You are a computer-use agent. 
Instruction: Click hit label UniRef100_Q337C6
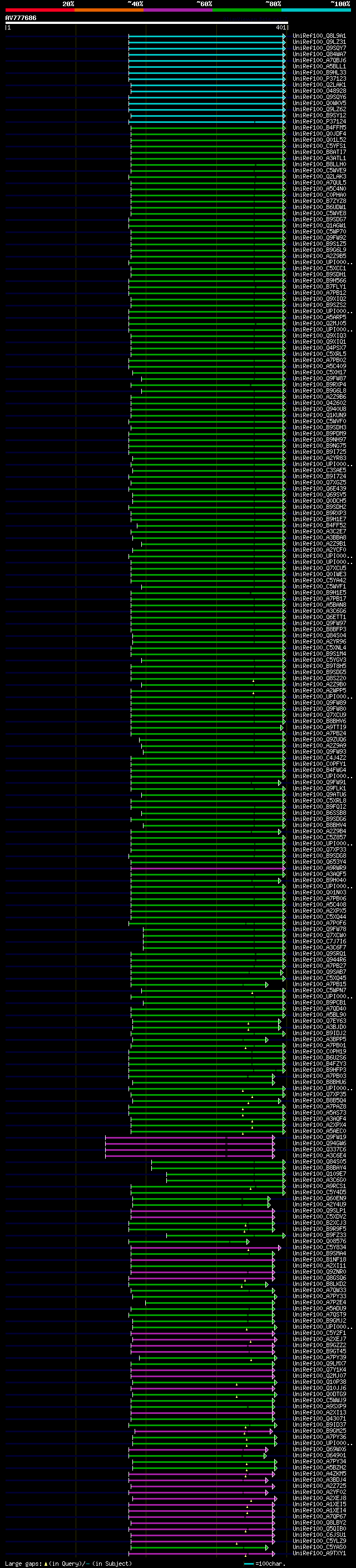click(x=319, y=1149)
